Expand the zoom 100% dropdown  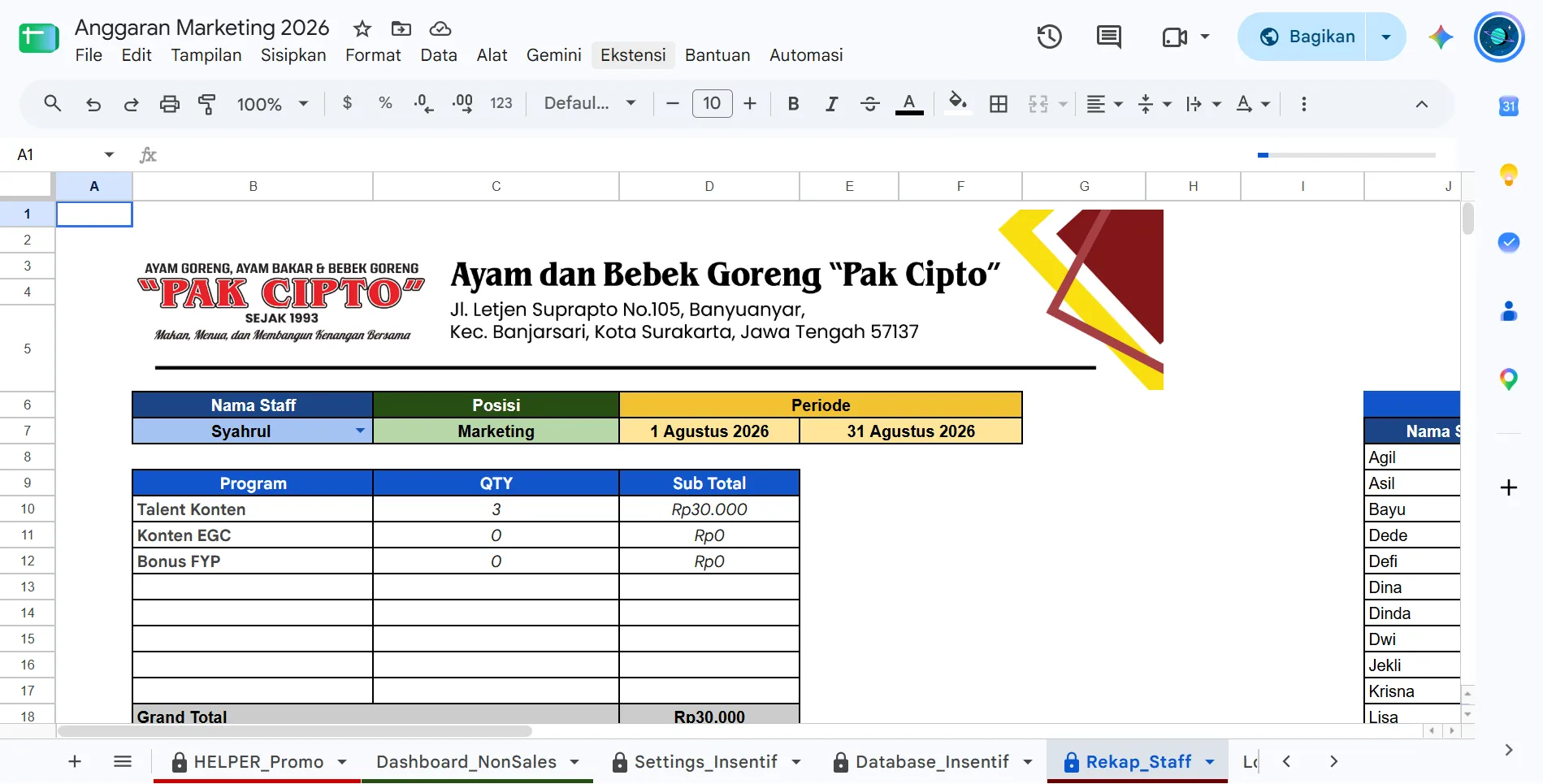(272, 104)
